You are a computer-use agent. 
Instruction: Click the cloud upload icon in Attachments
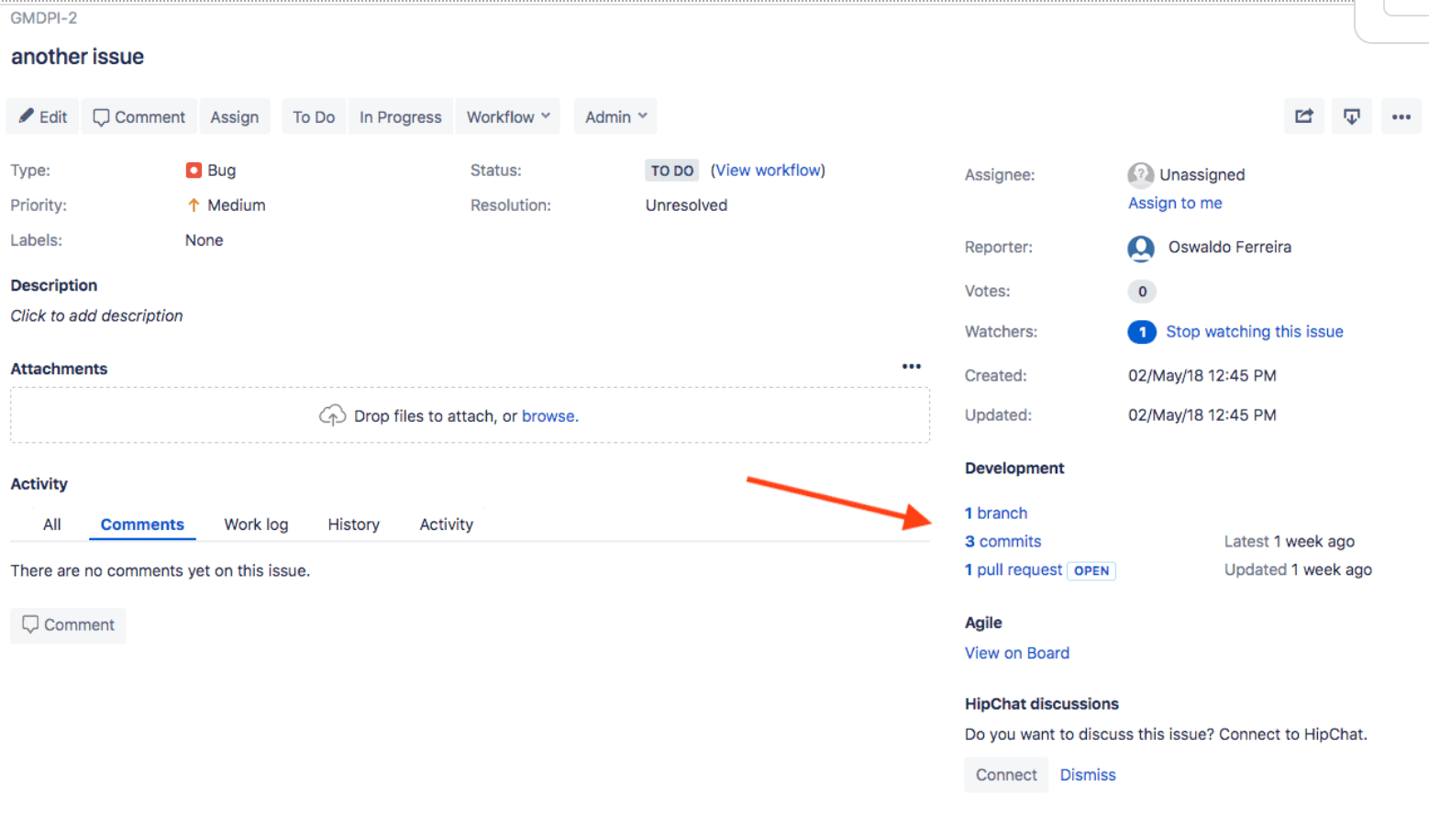point(332,414)
